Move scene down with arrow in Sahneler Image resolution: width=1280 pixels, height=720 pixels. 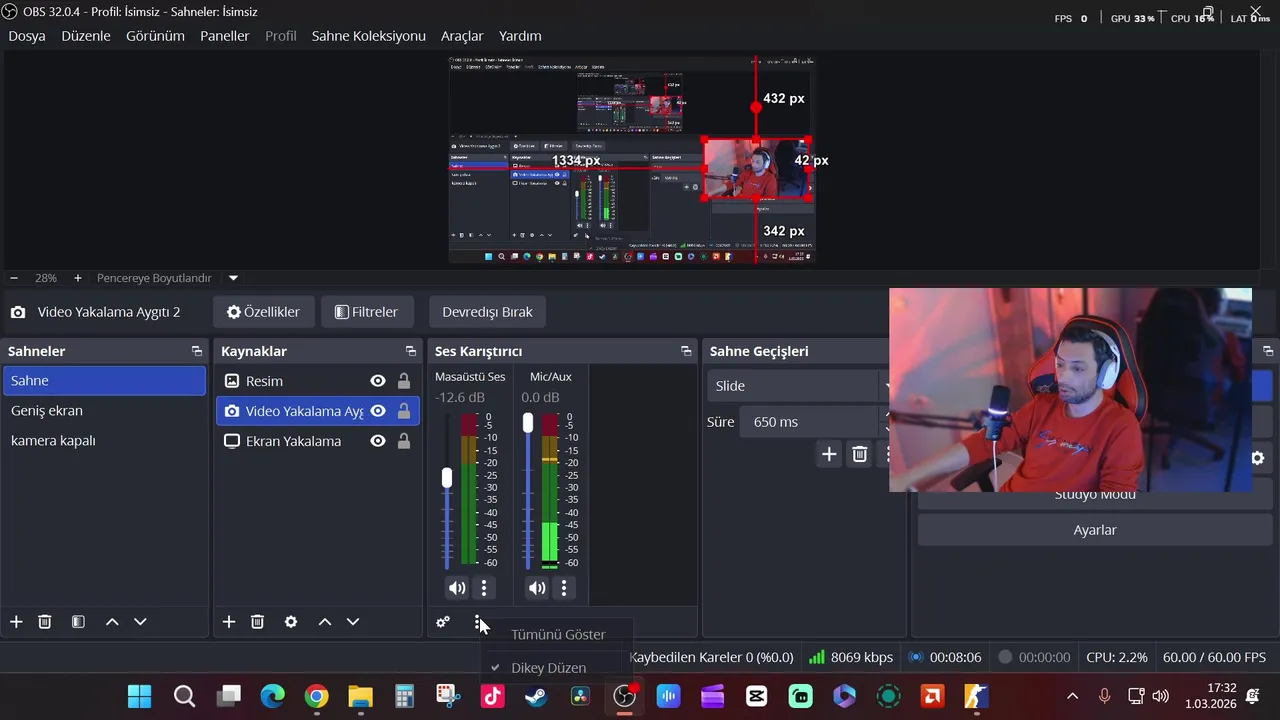tap(140, 622)
